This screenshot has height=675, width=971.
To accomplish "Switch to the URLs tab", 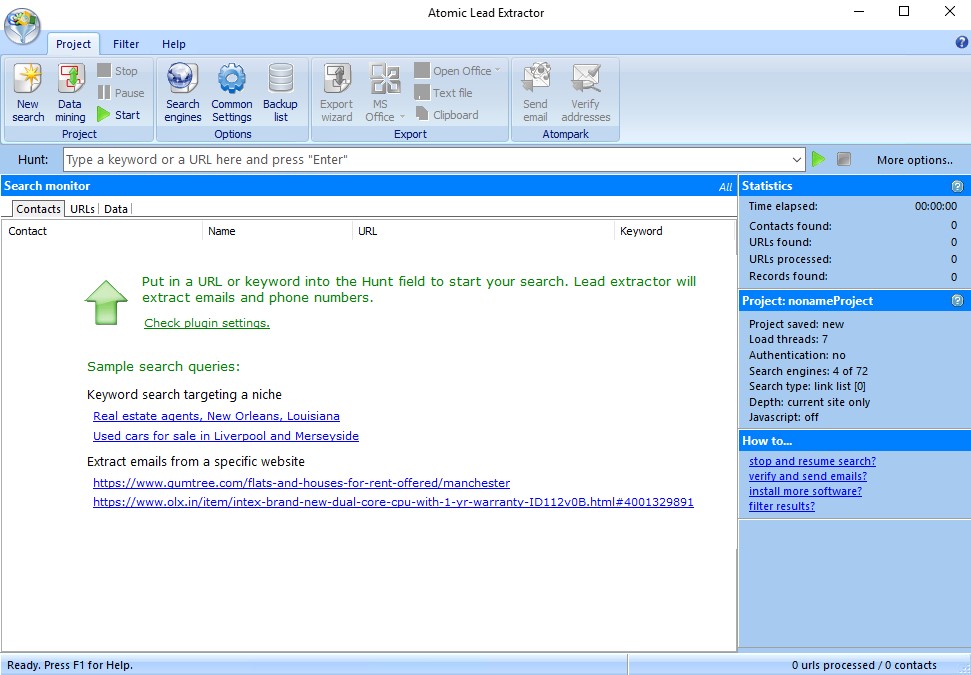I will click(83, 209).
